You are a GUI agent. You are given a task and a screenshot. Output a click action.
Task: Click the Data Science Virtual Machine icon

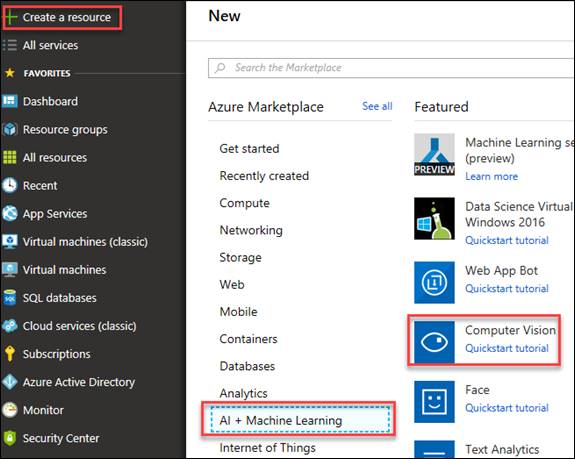[434, 219]
